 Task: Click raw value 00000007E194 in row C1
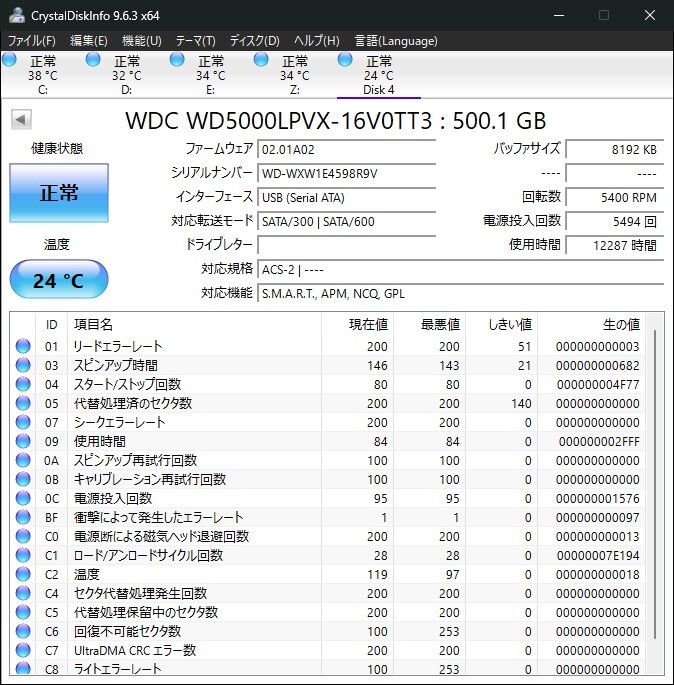click(x=598, y=555)
